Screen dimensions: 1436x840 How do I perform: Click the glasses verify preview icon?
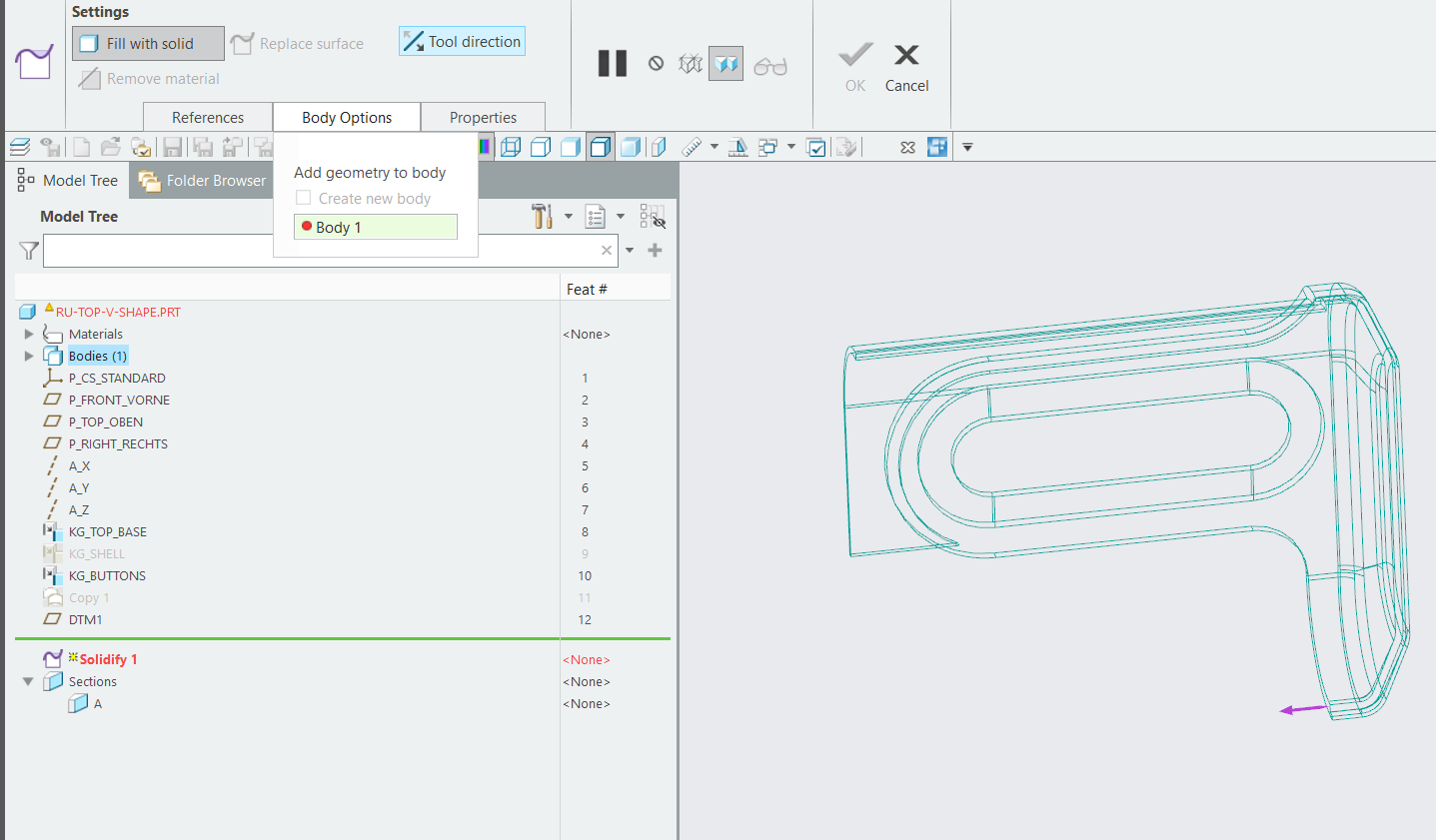coord(770,65)
